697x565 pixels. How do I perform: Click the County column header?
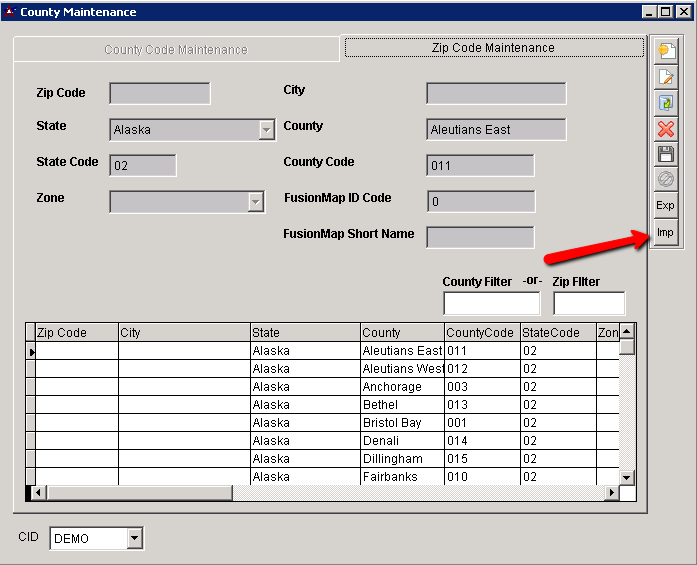(x=402, y=333)
